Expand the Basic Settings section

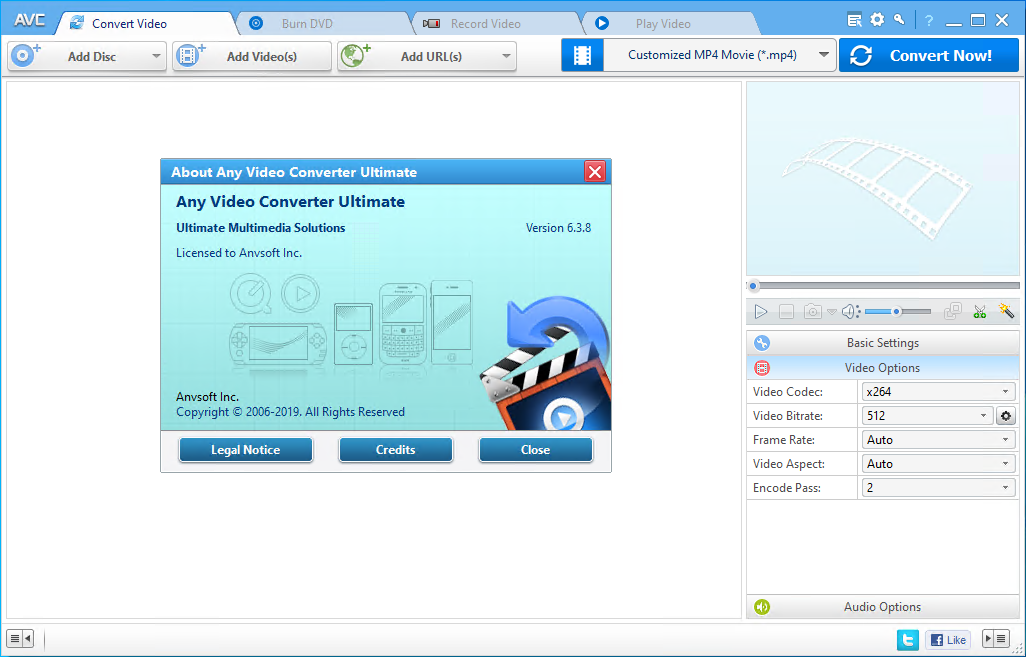pos(883,343)
